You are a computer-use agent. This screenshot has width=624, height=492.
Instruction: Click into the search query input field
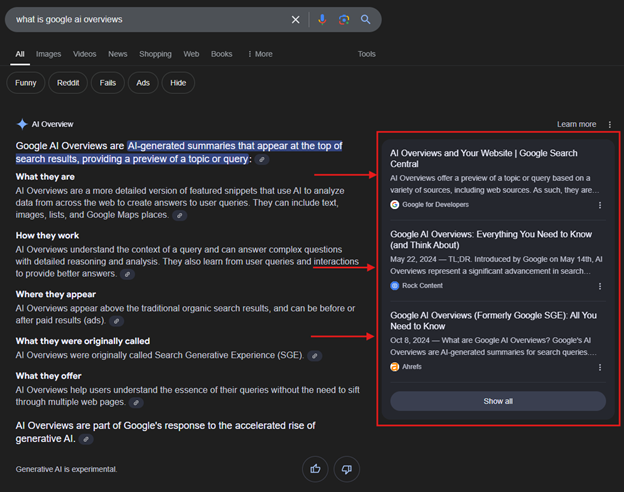pyautogui.click(x=150, y=19)
